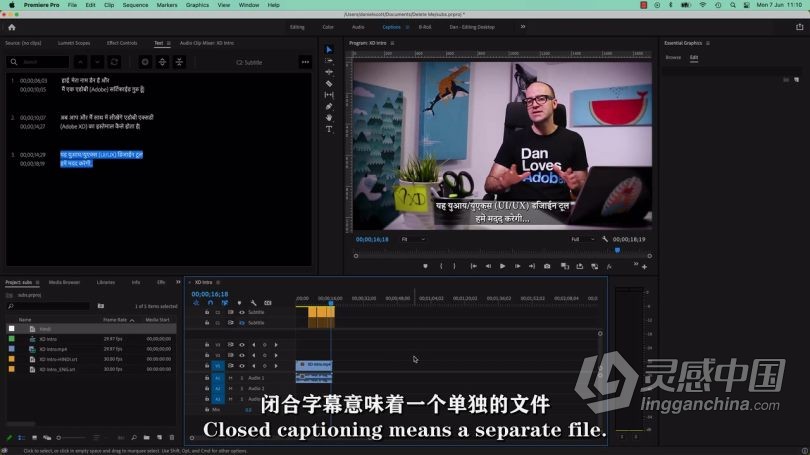Select the Razor tool

pyautogui.click(x=329, y=84)
